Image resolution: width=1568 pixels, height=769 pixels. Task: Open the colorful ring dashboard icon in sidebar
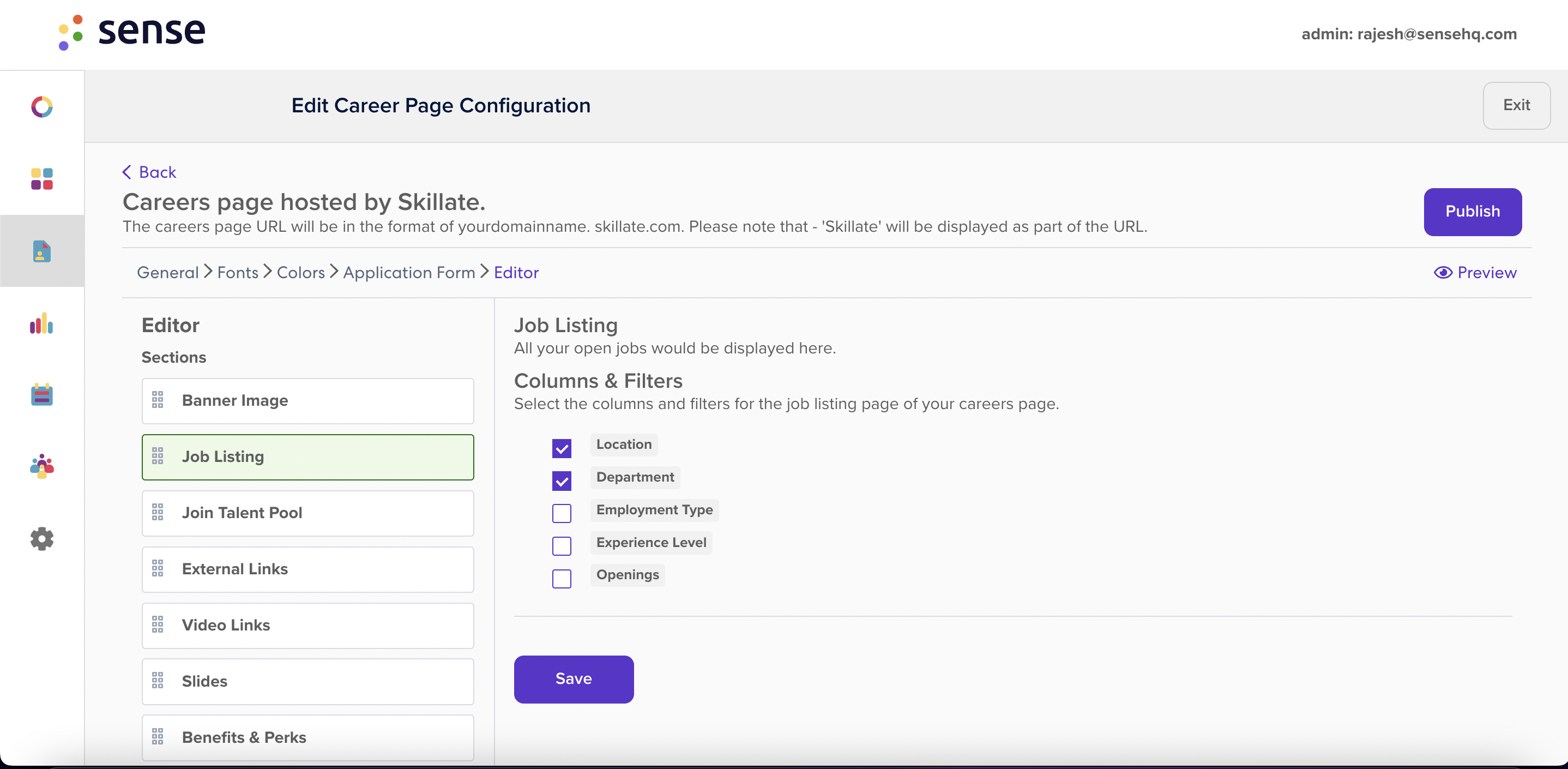tap(42, 106)
